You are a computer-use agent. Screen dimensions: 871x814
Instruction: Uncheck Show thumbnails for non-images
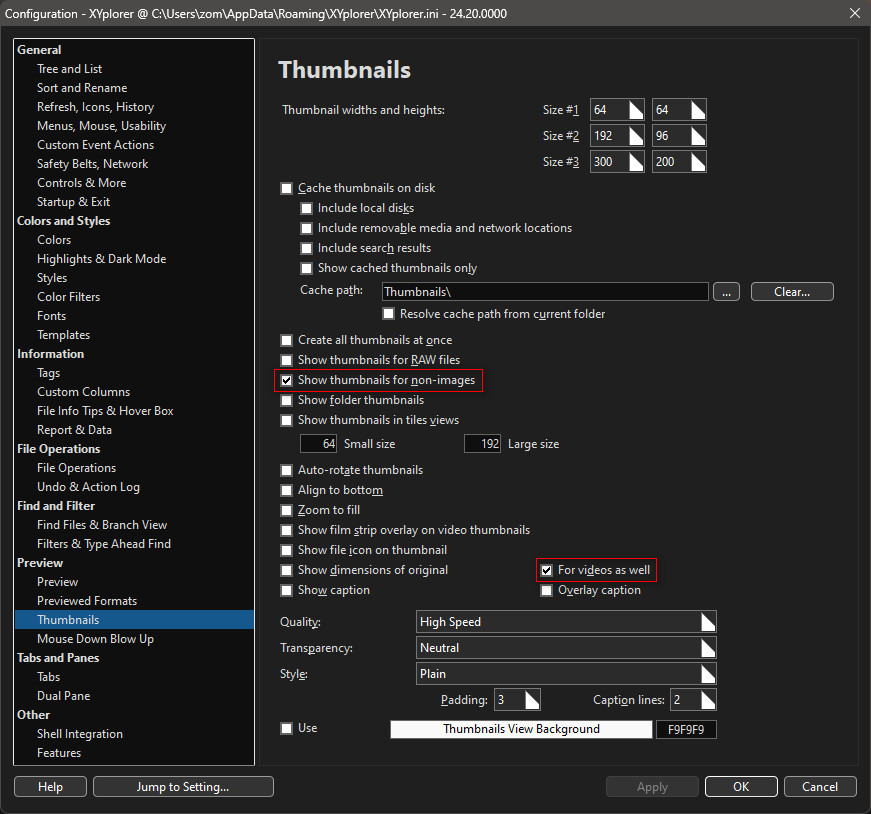tap(287, 380)
